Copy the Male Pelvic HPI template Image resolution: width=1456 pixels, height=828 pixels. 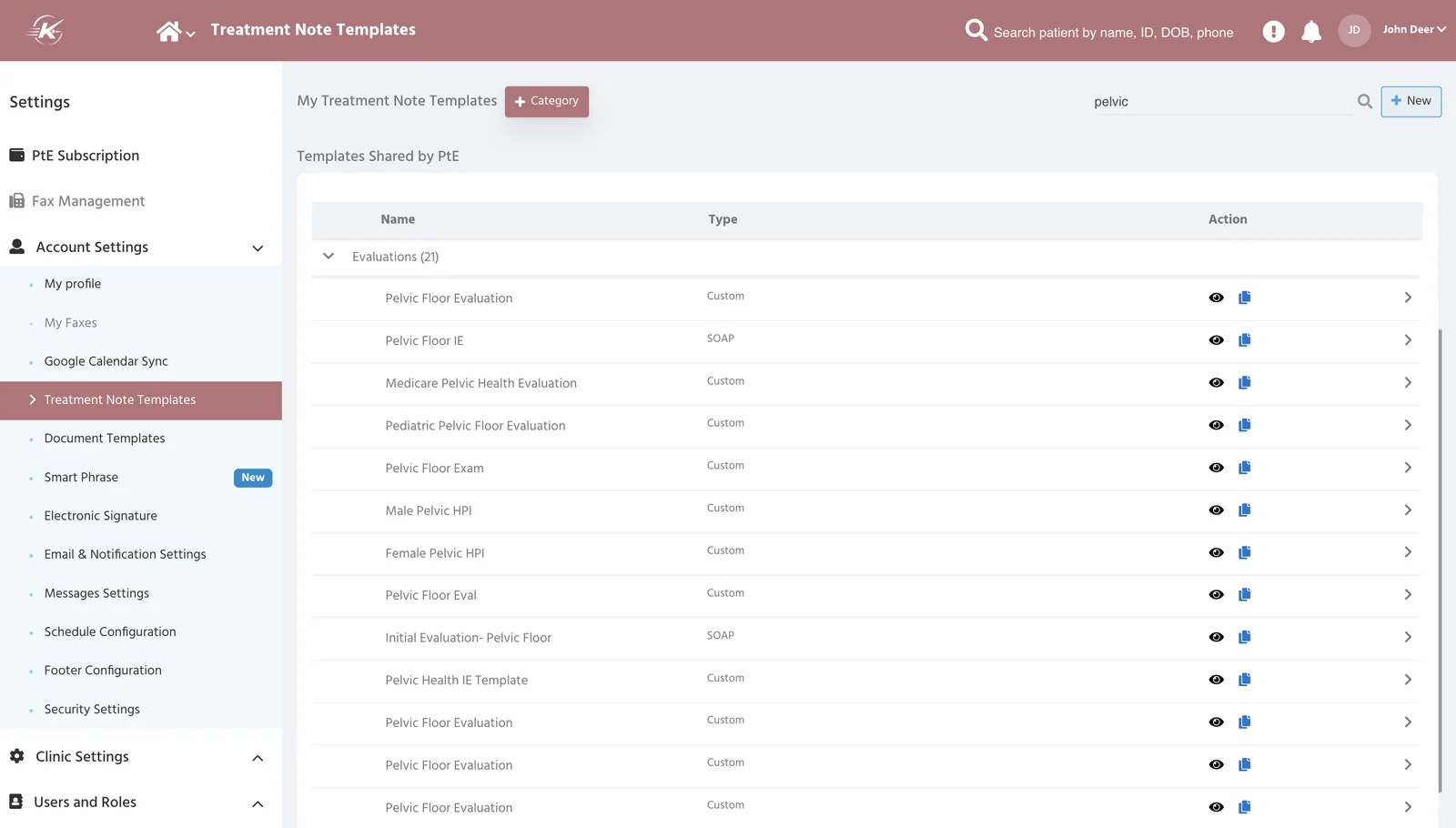click(x=1245, y=510)
